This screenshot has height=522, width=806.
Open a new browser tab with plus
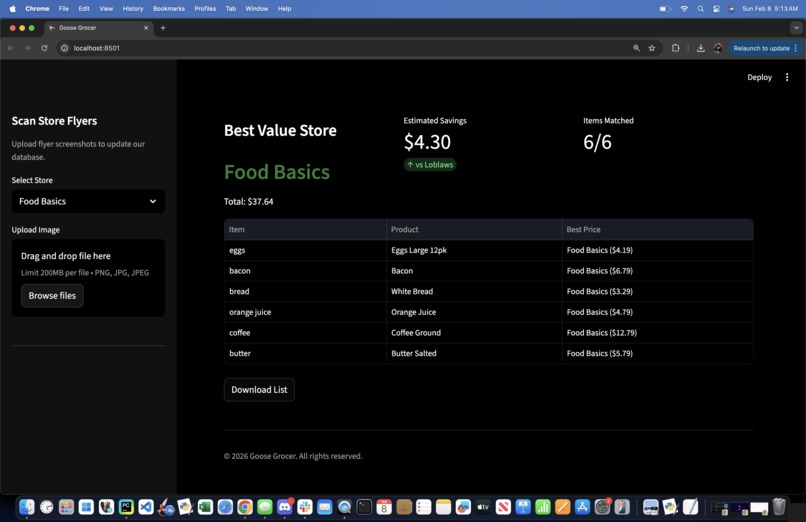[163, 28]
